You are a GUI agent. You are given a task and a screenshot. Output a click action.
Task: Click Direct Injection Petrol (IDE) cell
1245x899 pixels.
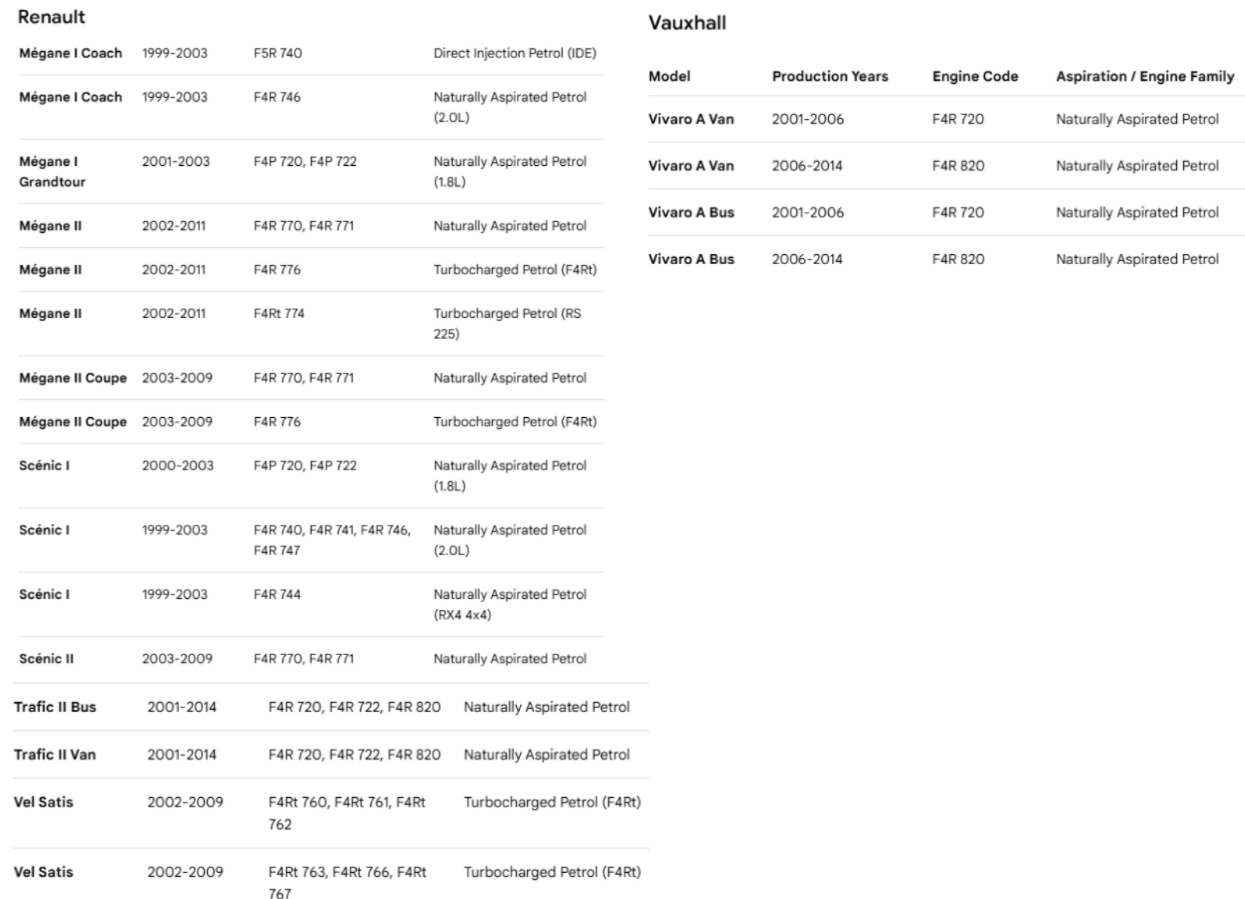(x=515, y=53)
